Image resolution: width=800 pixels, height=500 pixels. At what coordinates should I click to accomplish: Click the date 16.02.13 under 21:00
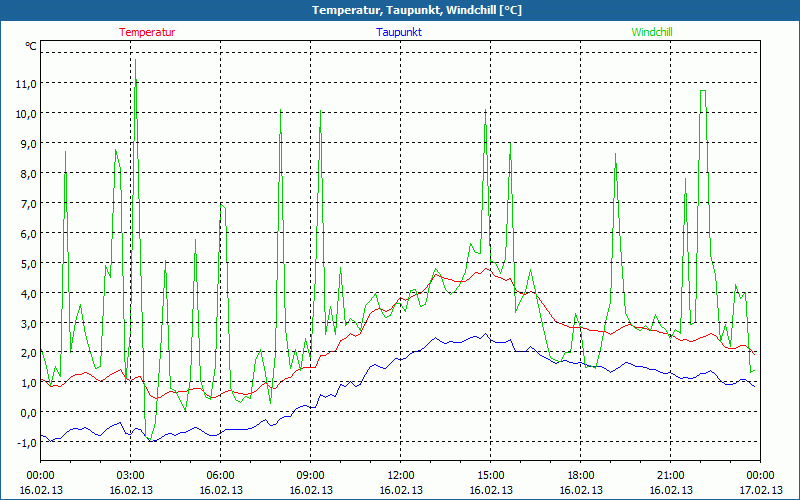coord(670,490)
